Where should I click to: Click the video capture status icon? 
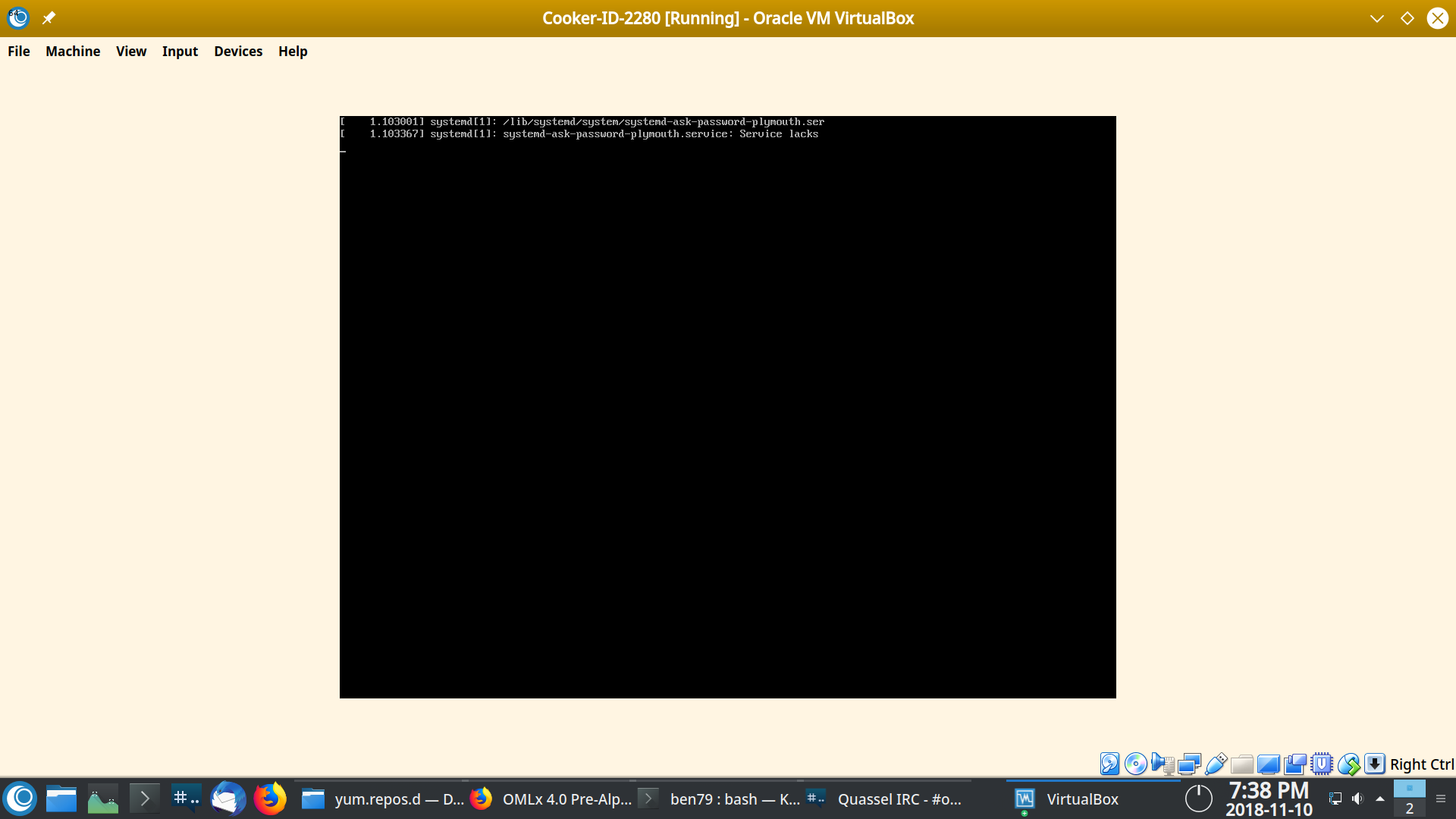(1295, 764)
